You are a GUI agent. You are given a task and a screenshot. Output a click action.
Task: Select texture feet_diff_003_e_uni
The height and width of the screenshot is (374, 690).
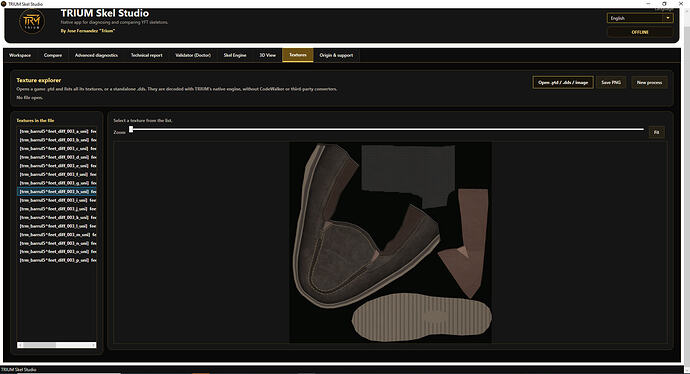coord(57,166)
